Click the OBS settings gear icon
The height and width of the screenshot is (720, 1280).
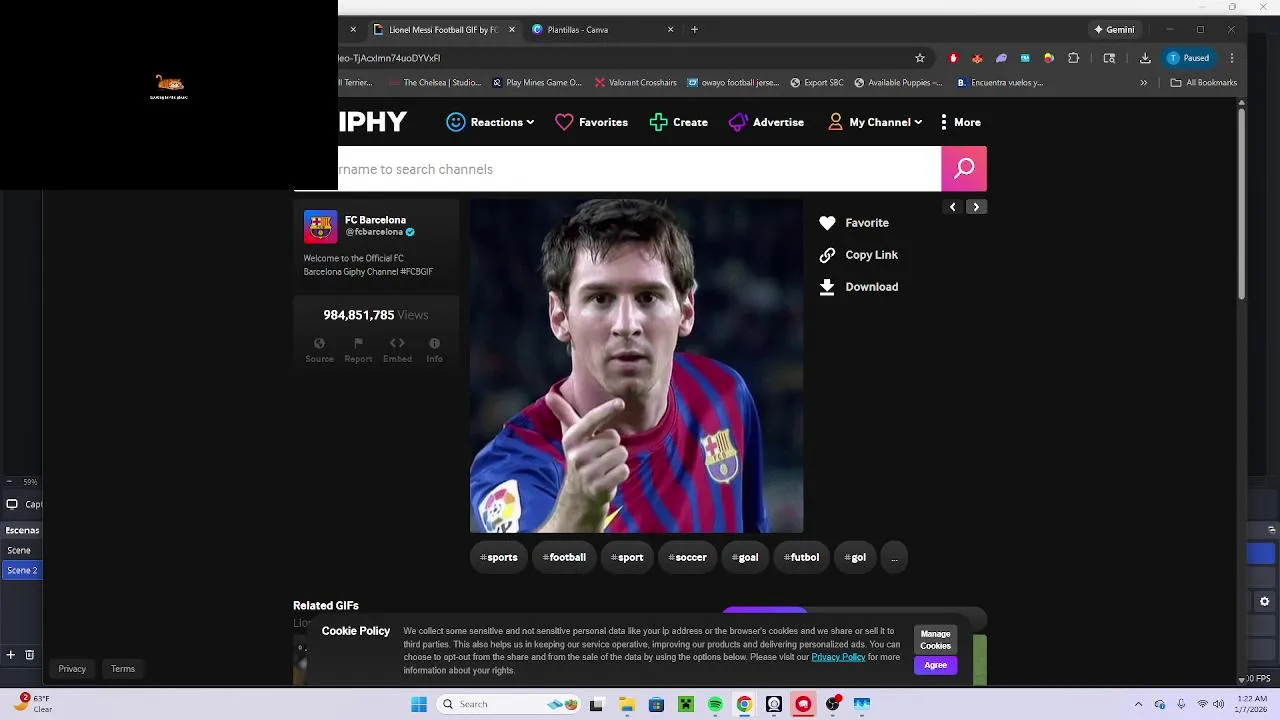click(1264, 601)
